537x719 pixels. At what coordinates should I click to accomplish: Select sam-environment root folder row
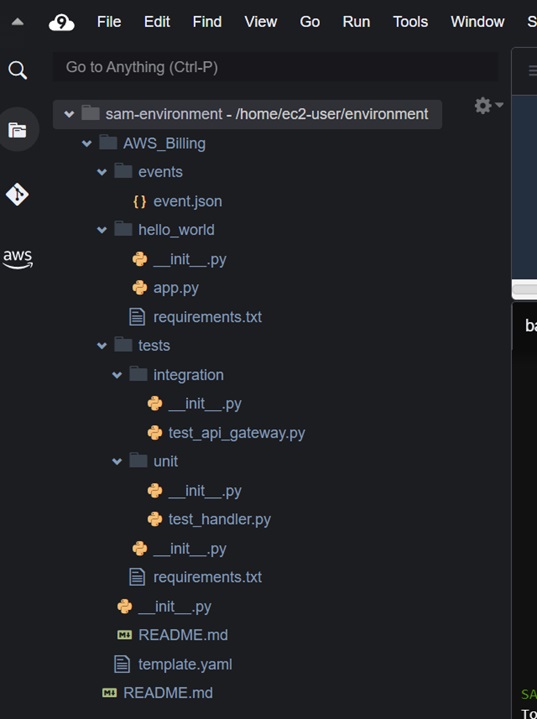click(247, 114)
